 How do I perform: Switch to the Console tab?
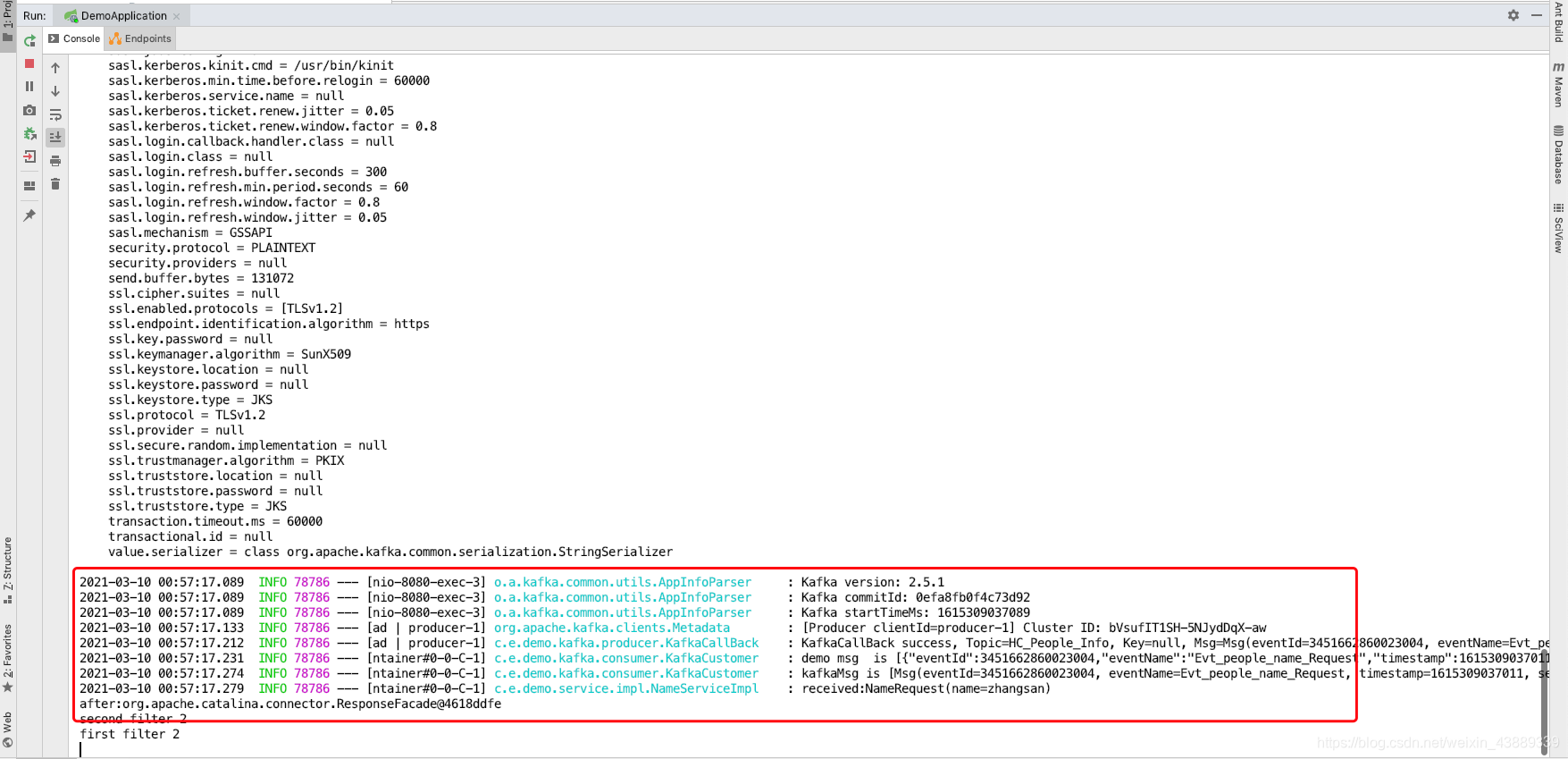pos(74,38)
